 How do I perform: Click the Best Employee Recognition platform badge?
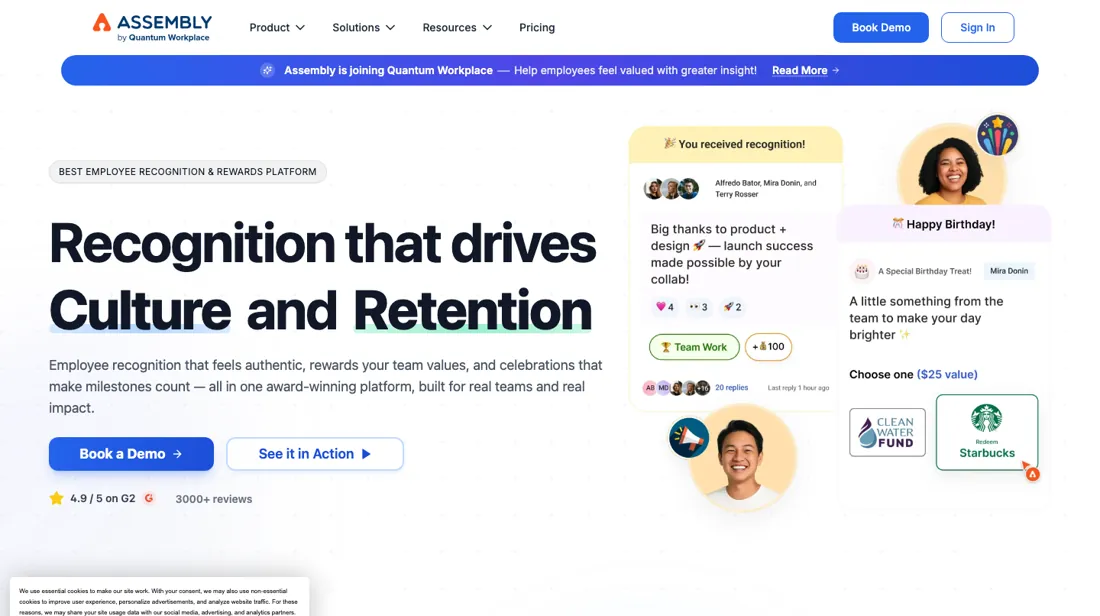[187, 172]
